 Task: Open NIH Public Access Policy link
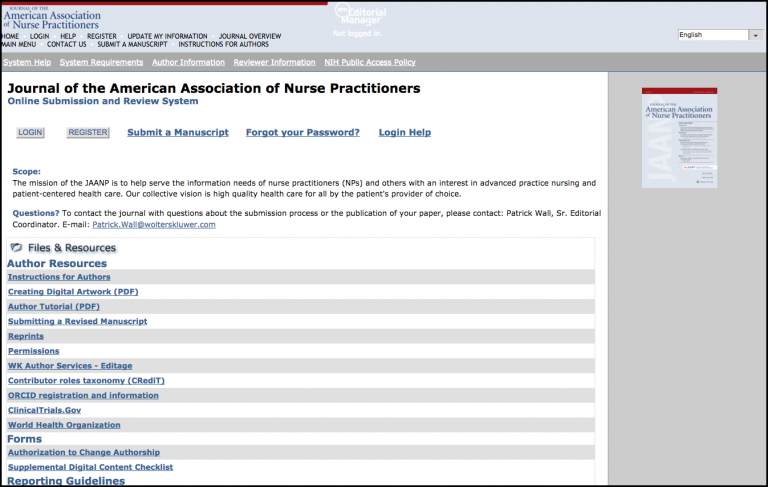[370, 62]
